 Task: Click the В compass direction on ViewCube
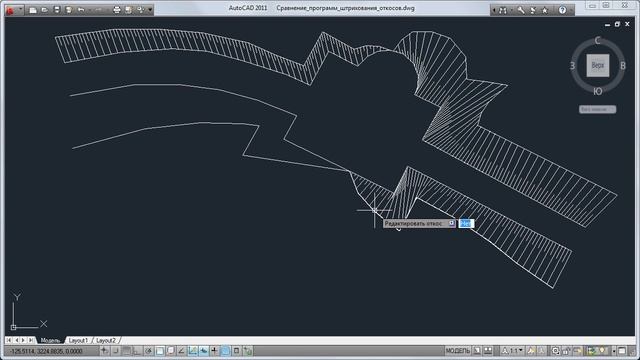(623, 66)
